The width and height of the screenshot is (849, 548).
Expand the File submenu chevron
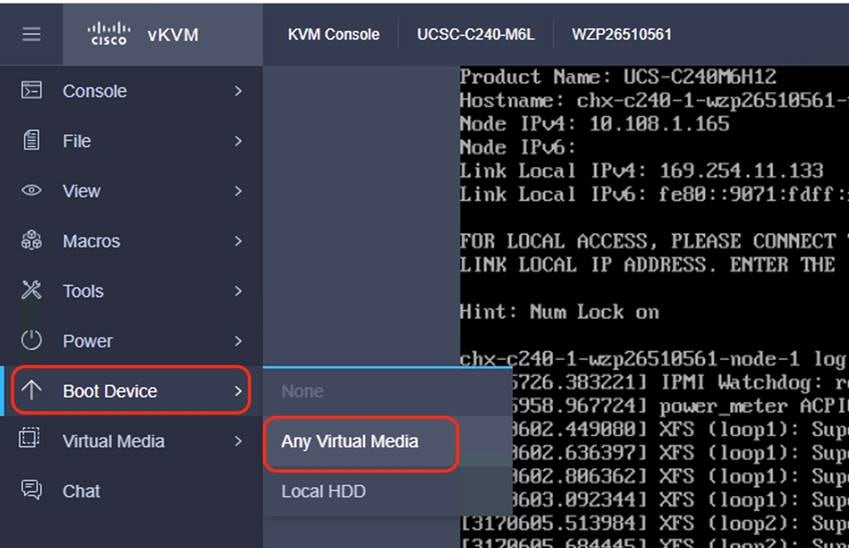click(238, 141)
